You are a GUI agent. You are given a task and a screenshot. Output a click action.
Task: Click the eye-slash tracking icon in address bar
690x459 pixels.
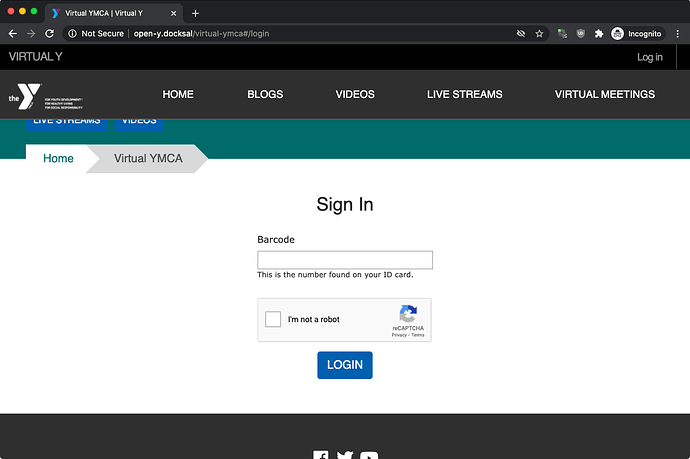521,33
